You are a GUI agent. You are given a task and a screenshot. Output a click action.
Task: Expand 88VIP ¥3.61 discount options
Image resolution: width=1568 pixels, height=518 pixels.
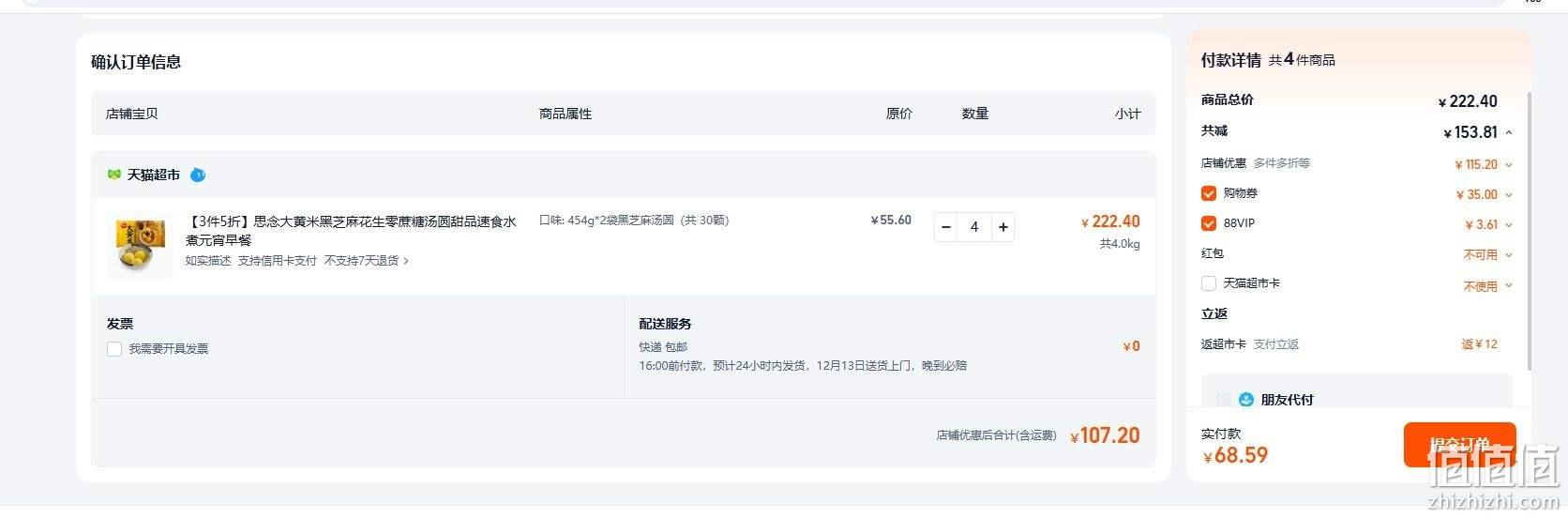click(1509, 224)
